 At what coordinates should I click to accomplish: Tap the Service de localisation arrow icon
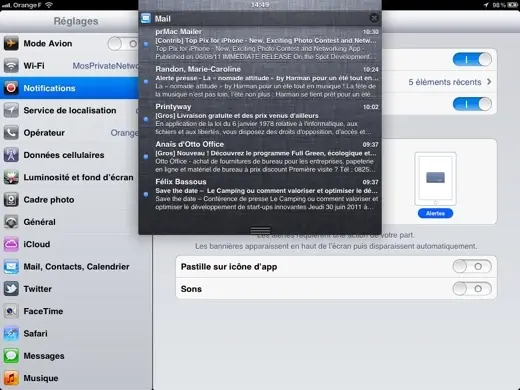point(11,110)
